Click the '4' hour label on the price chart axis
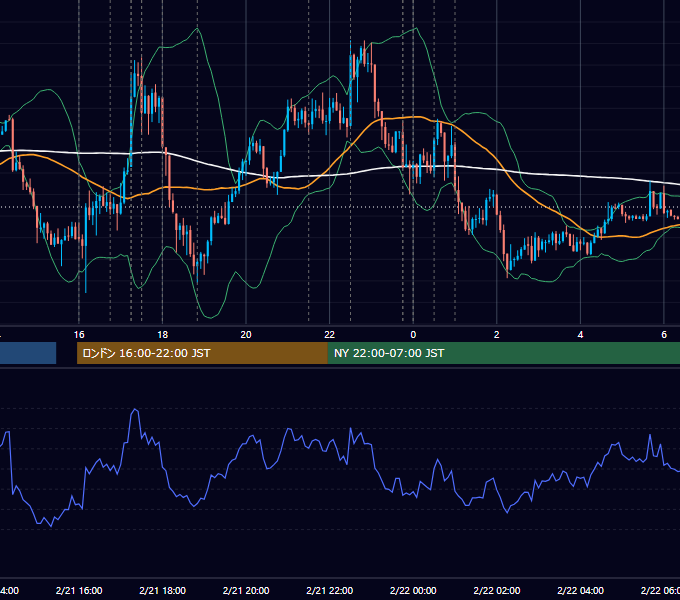680x600 pixels. point(580,335)
